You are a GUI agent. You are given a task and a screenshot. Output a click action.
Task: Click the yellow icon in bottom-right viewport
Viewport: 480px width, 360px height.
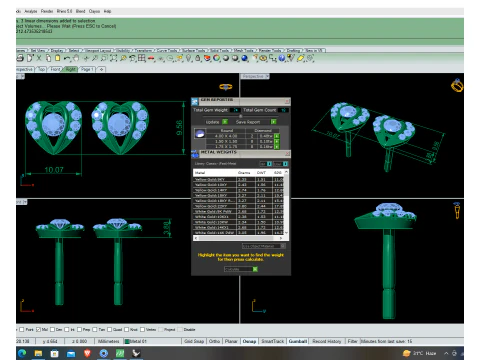[x=457, y=210]
